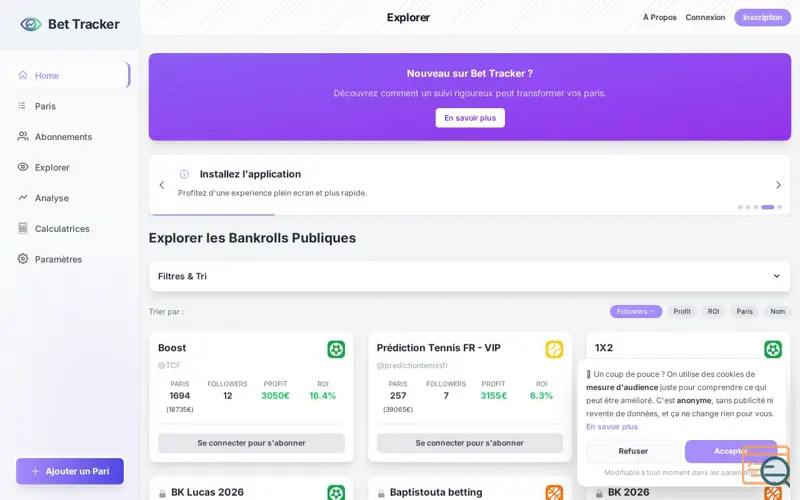
Task: Sort bankrolls by Profit
Action: pyautogui.click(x=682, y=311)
